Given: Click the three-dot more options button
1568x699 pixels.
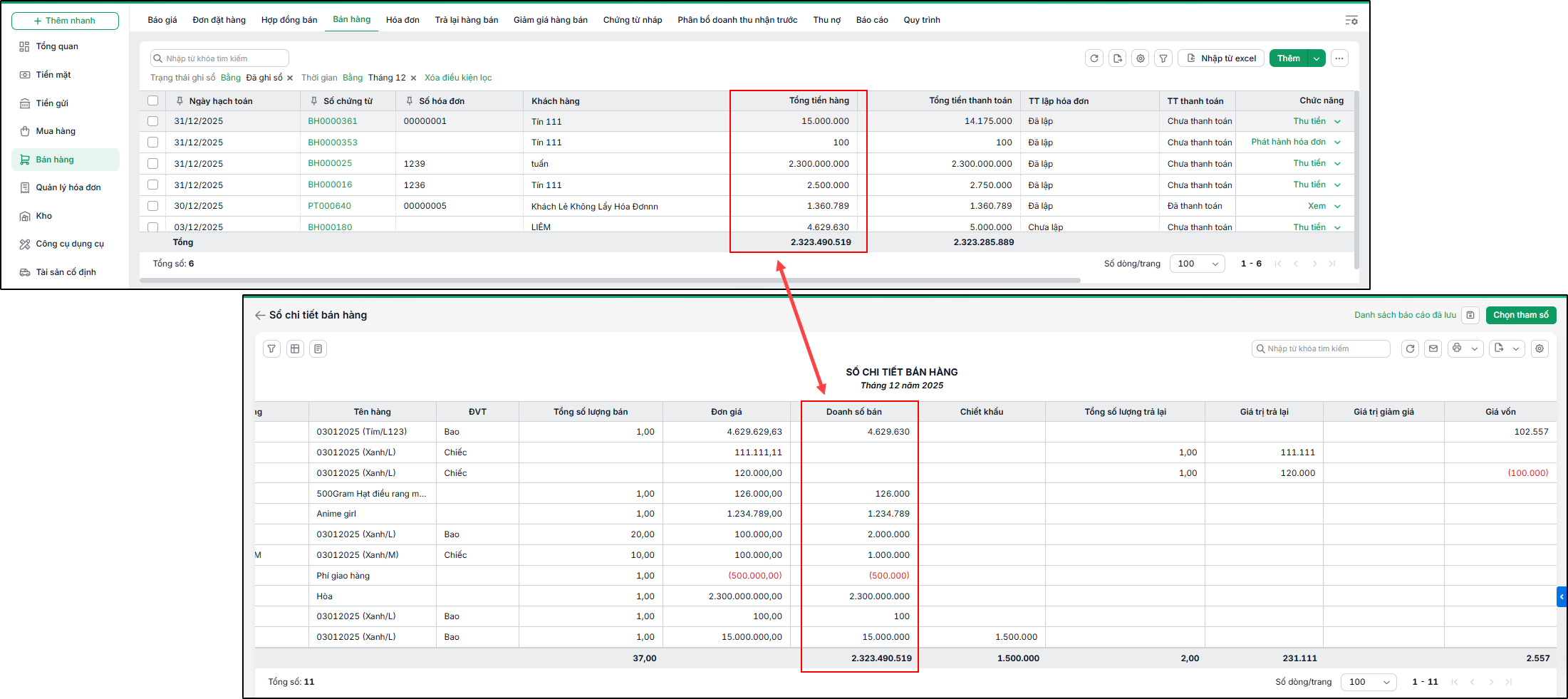Looking at the screenshot, I should click(x=1339, y=58).
